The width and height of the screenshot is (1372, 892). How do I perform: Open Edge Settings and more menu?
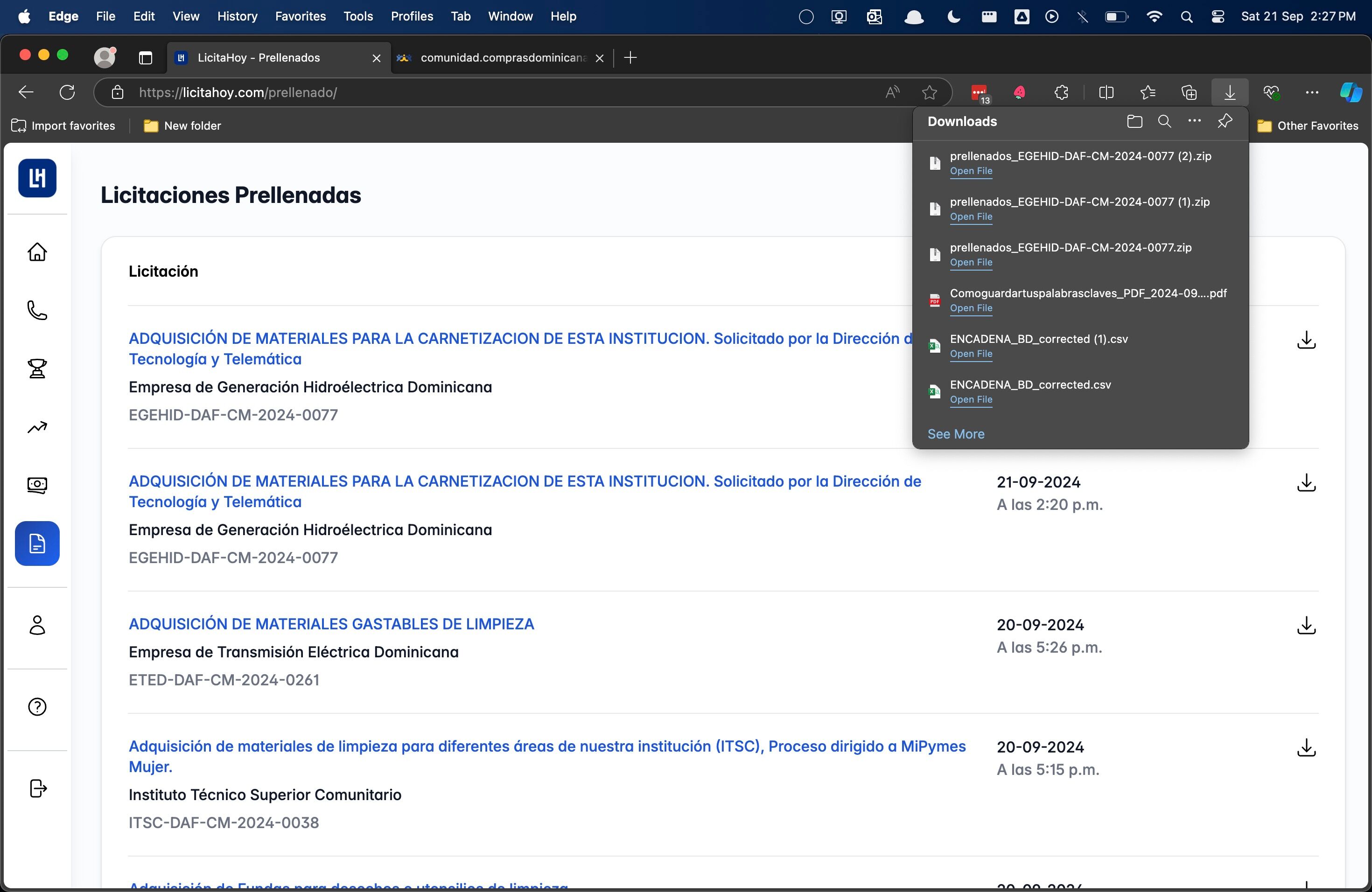pyautogui.click(x=1311, y=93)
